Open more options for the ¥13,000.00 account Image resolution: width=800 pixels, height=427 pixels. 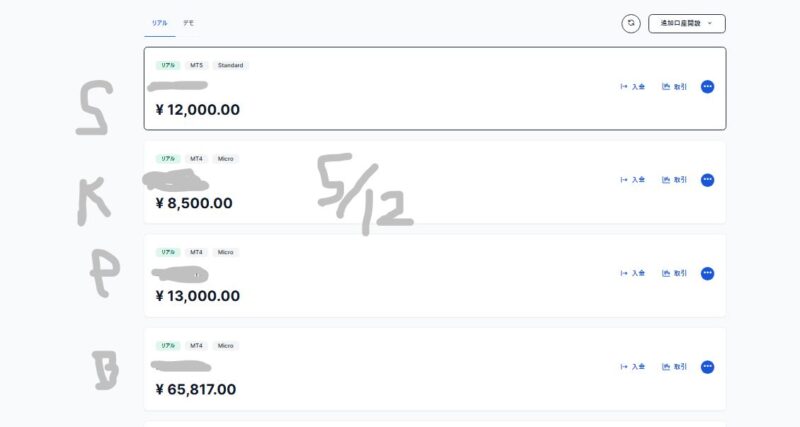tap(707, 273)
